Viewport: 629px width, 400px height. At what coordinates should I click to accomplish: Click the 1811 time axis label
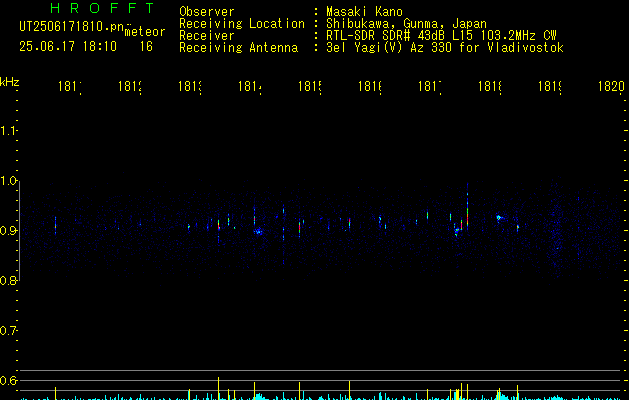(69, 86)
